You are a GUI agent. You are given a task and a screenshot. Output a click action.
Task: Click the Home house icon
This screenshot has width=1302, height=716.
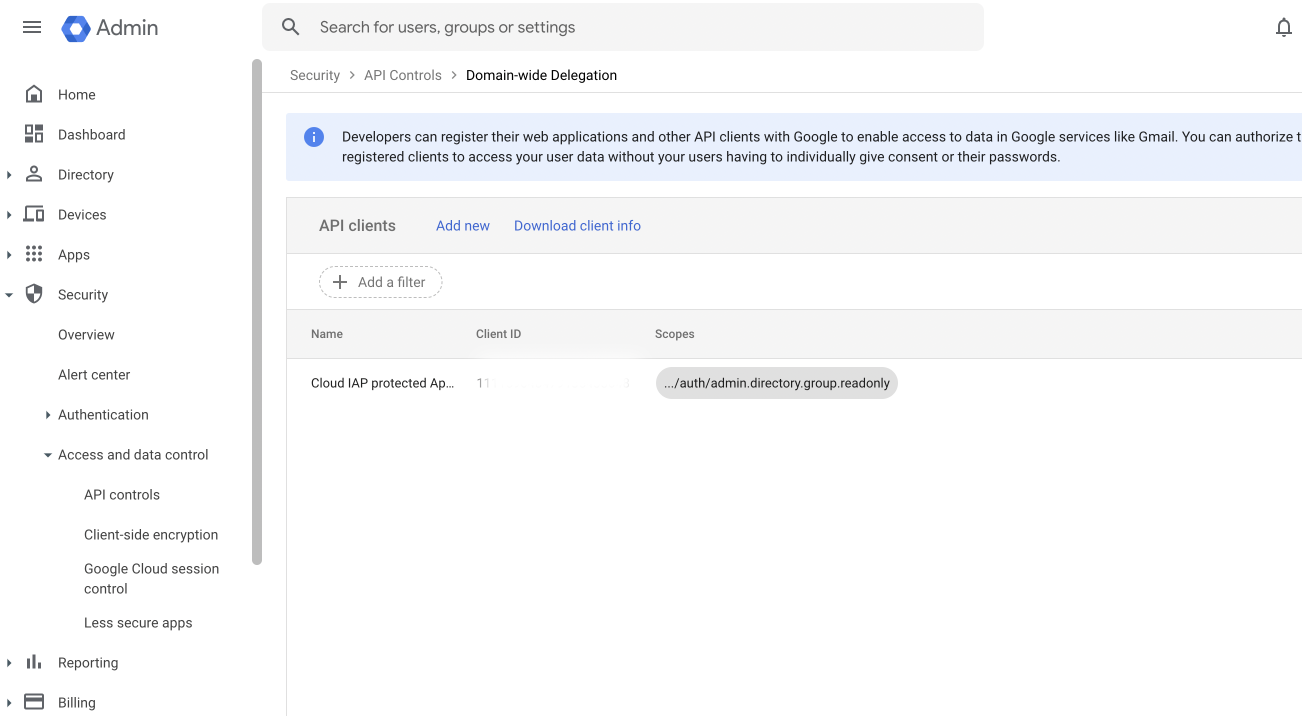34,94
